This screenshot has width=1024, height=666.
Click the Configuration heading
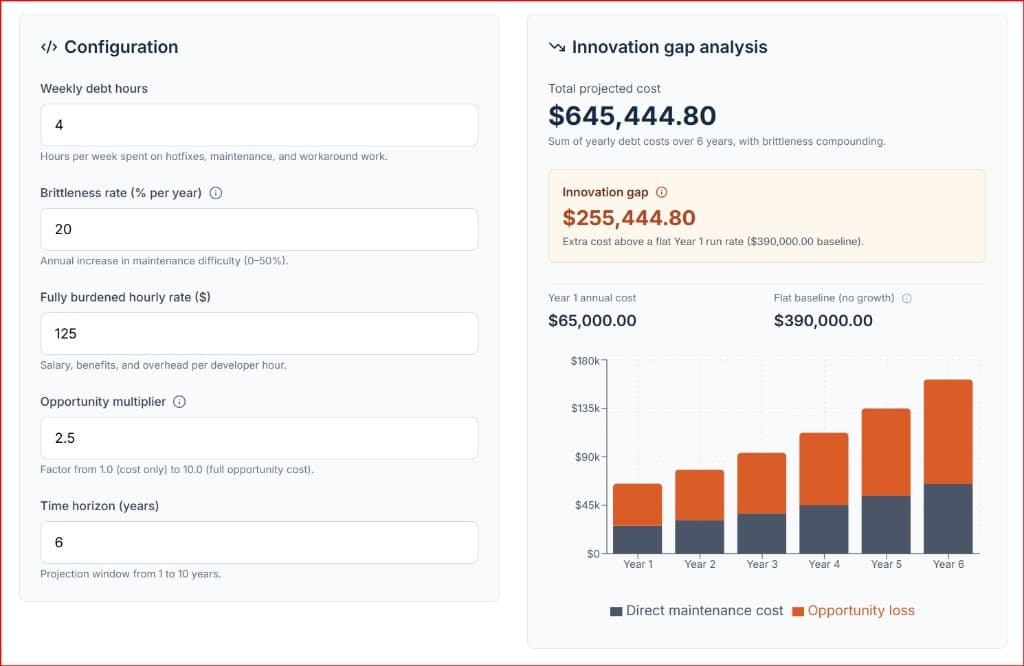(121, 47)
